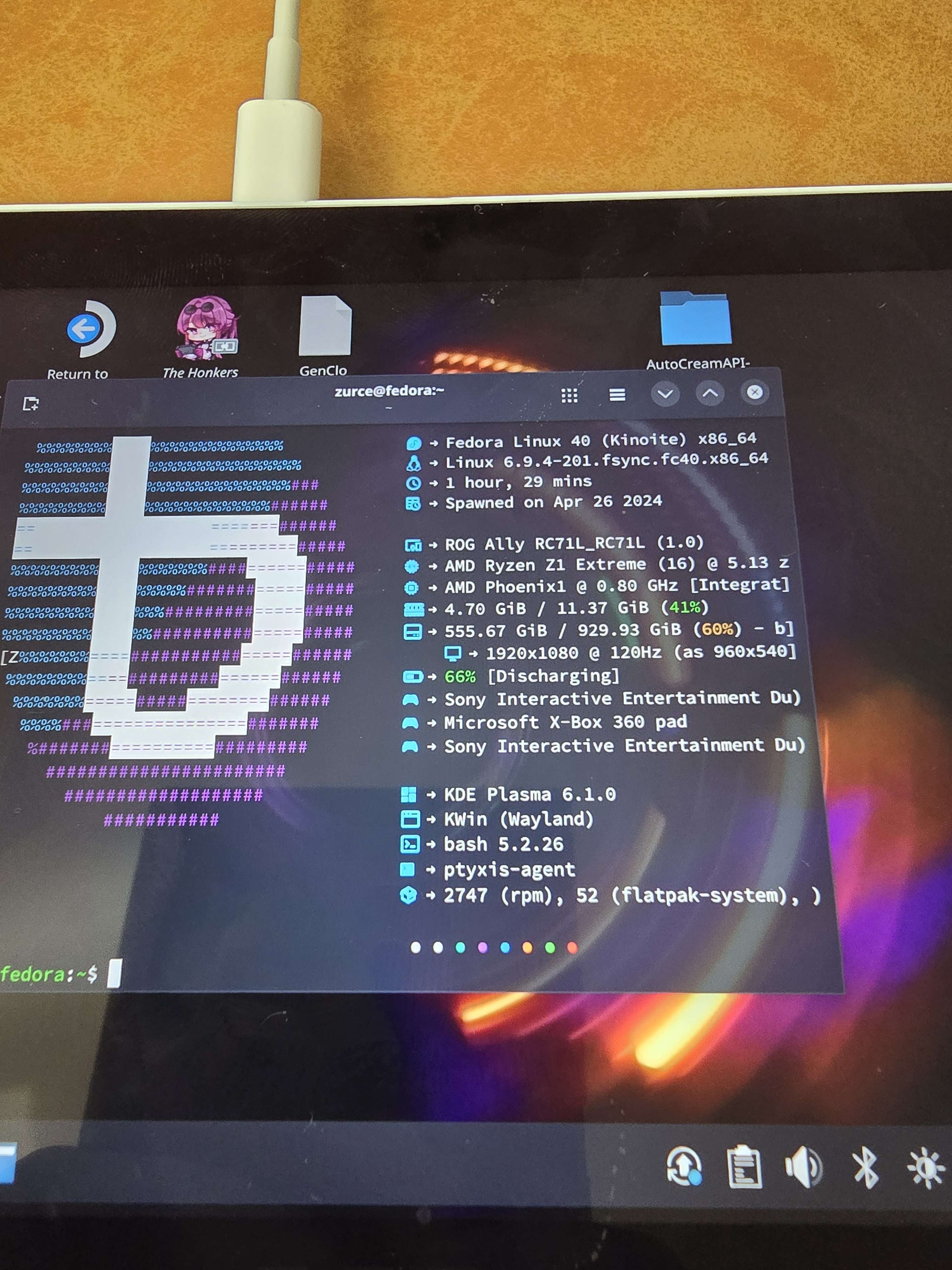Open the terminal hamburger menu

tap(617, 394)
